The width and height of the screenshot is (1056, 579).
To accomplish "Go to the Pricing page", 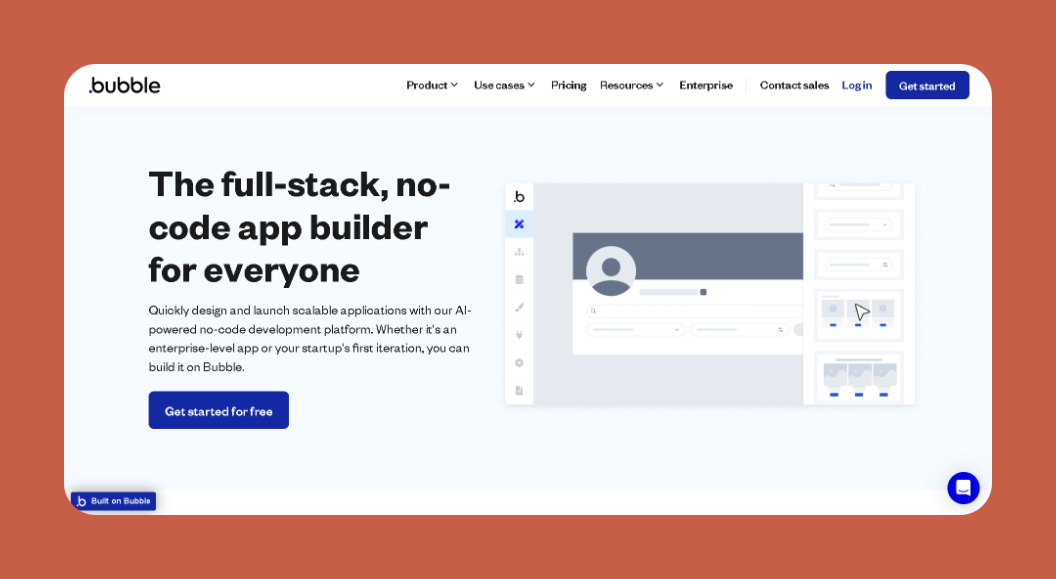I will tap(568, 85).
